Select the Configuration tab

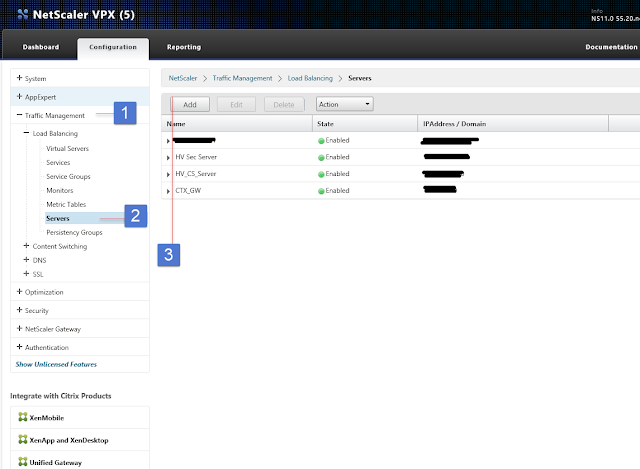point(113,47)
